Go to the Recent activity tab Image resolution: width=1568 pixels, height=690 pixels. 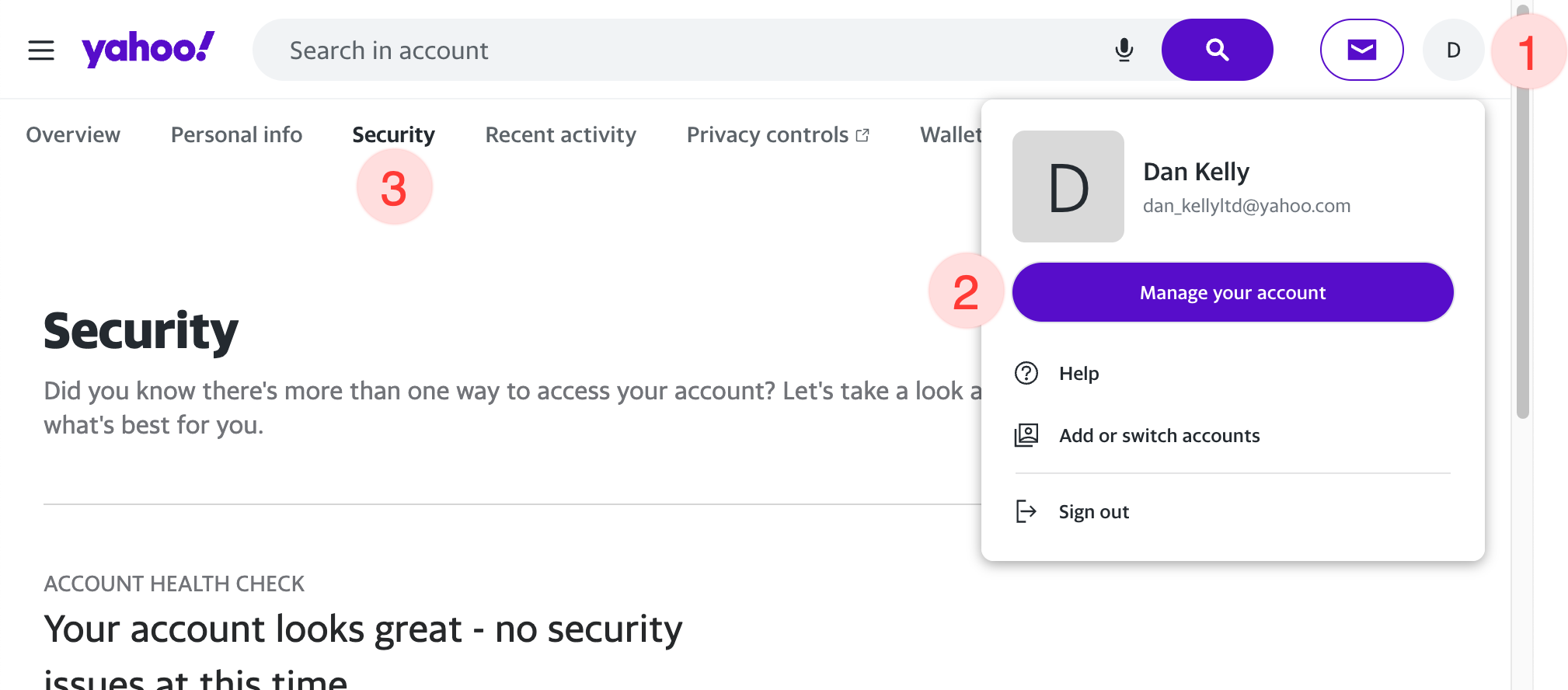tap(560, 135)
